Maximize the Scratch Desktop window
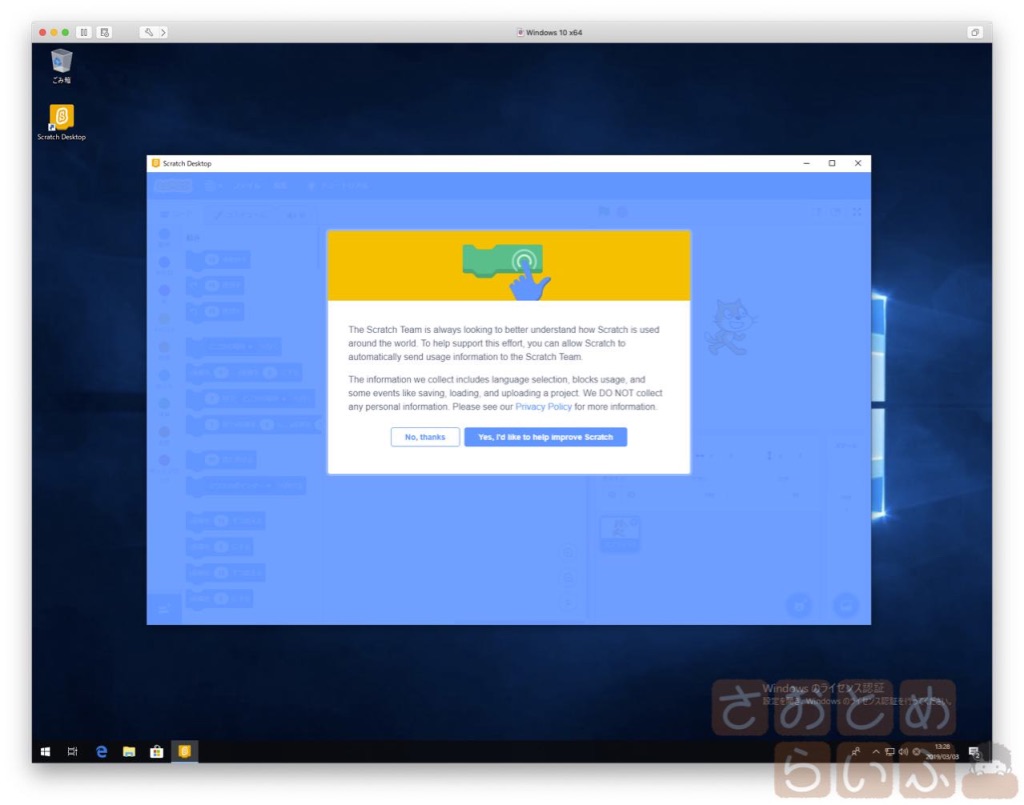The image size is (1024, 805). pos(832,163)
